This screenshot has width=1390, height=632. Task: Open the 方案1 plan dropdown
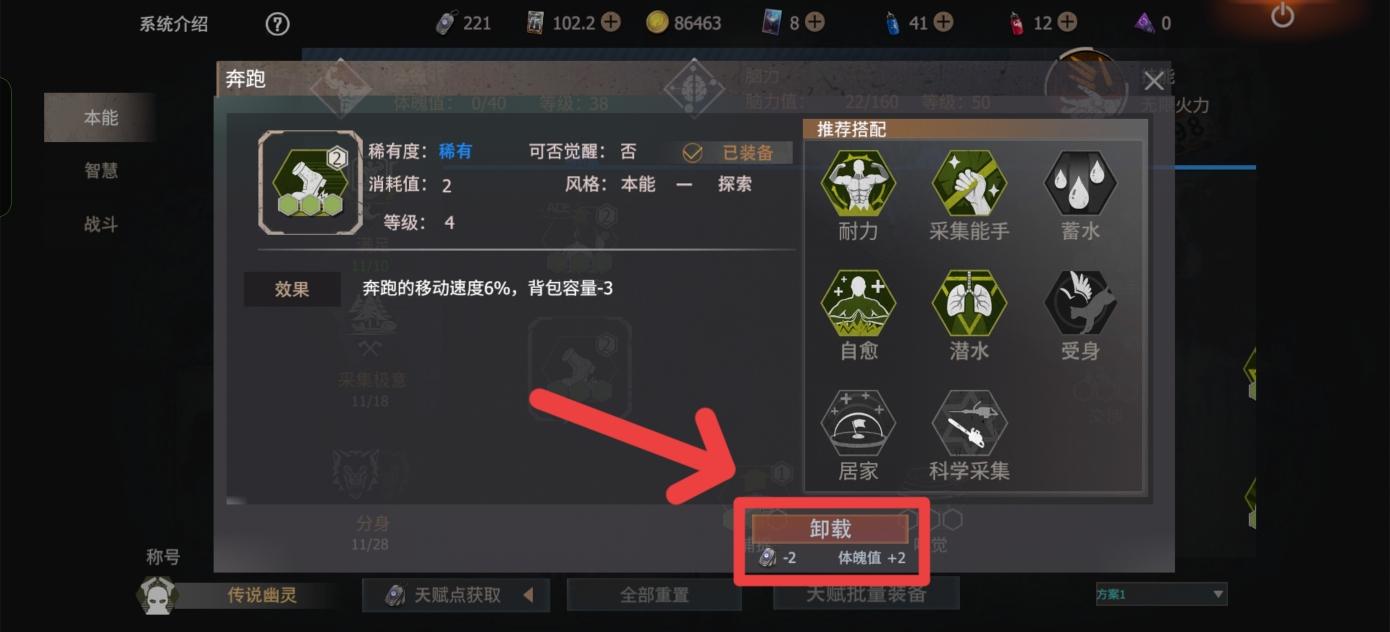click(1161, 594)
